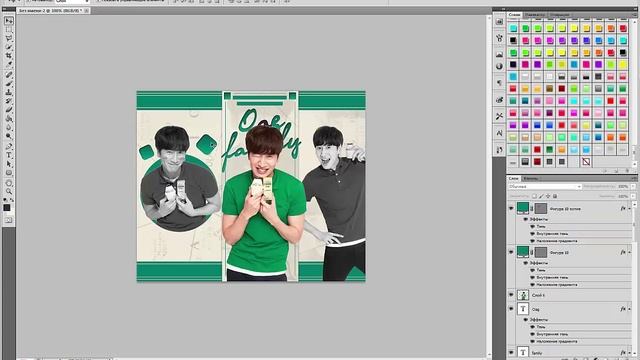Select the Pen tool
The image size is (640, 360).
click(9, 147)
